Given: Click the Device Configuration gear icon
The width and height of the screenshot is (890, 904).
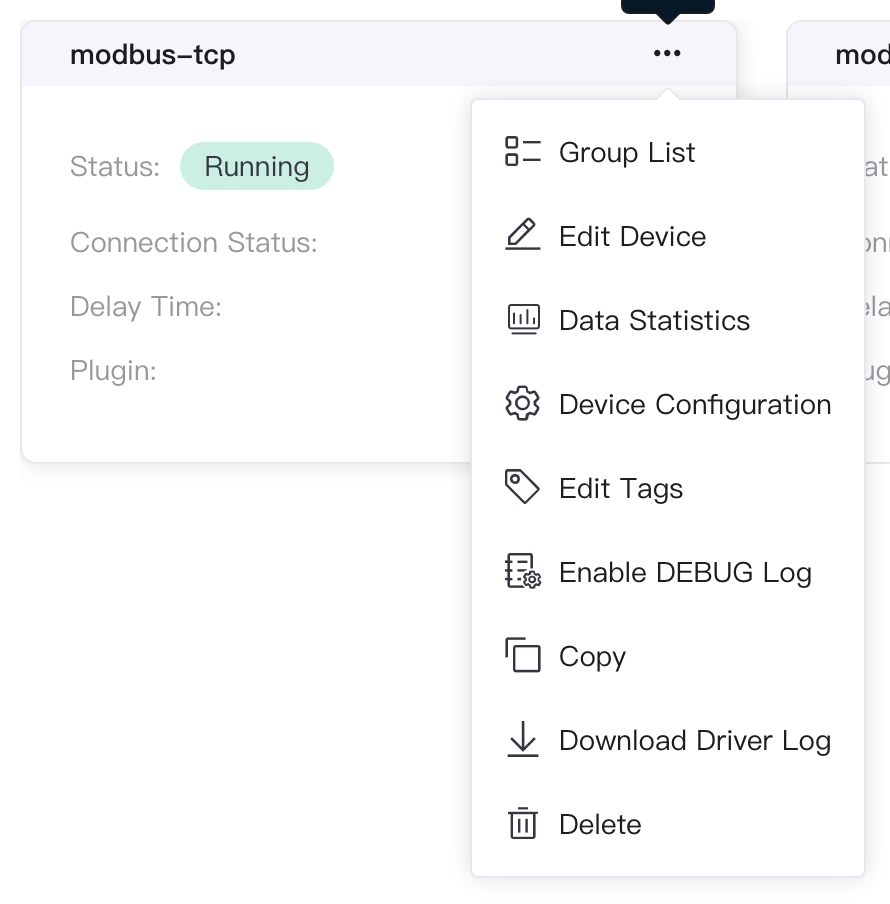Looking at the screenshot, I should point(522,403).
